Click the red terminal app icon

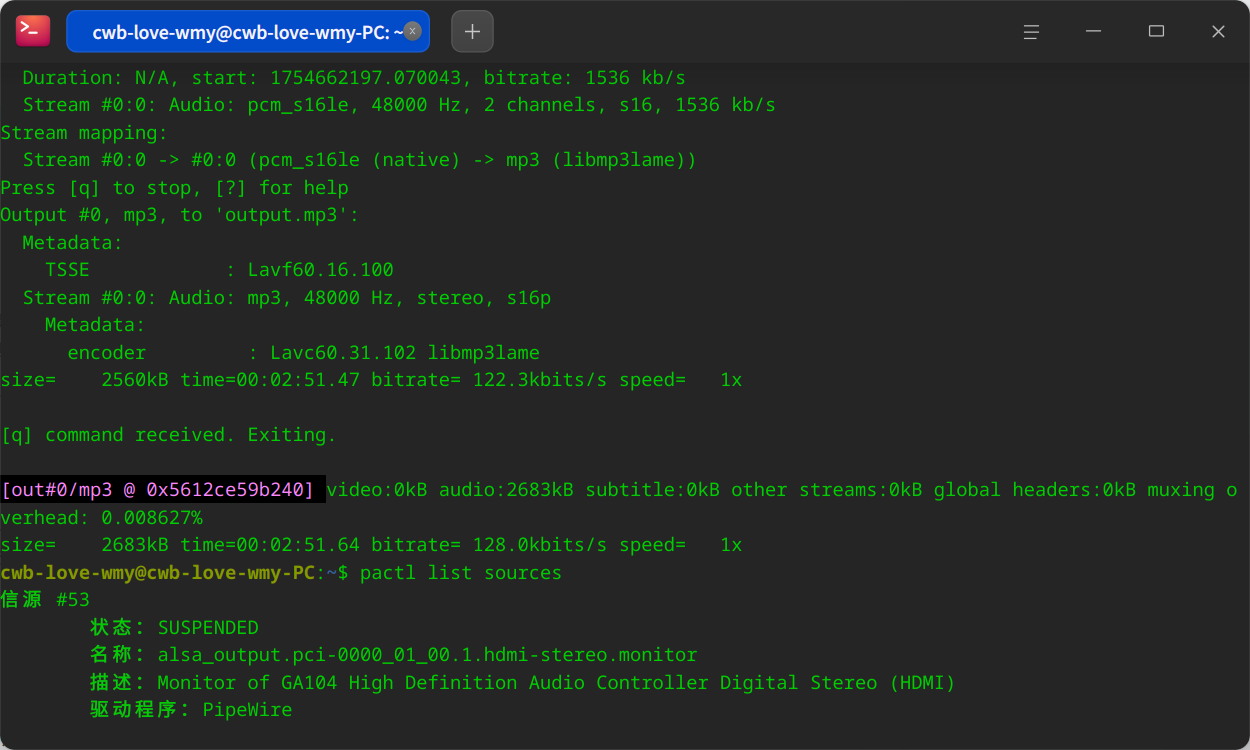[33, 31]
